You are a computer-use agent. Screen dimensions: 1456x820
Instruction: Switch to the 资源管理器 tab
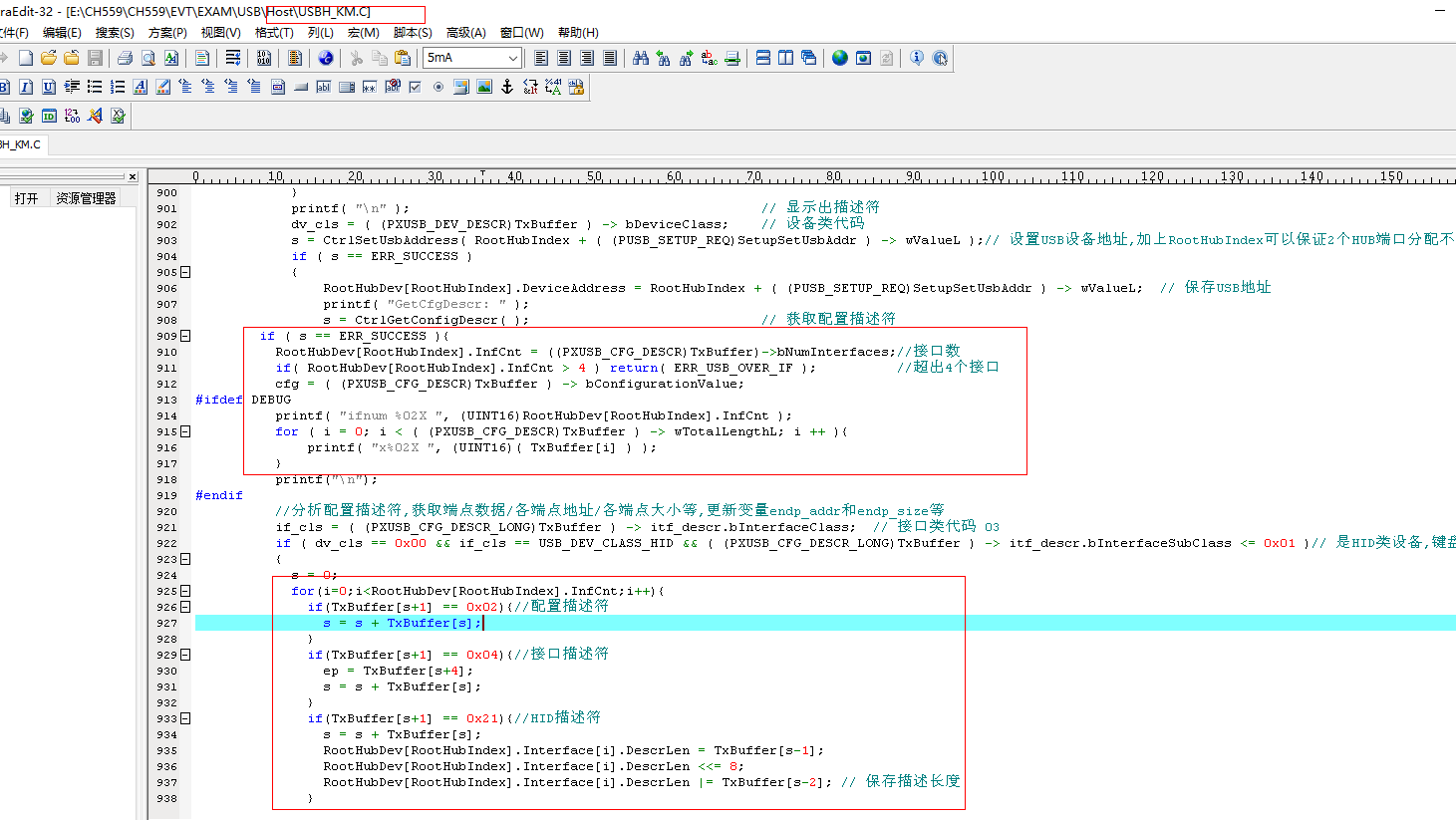point(86,198)
